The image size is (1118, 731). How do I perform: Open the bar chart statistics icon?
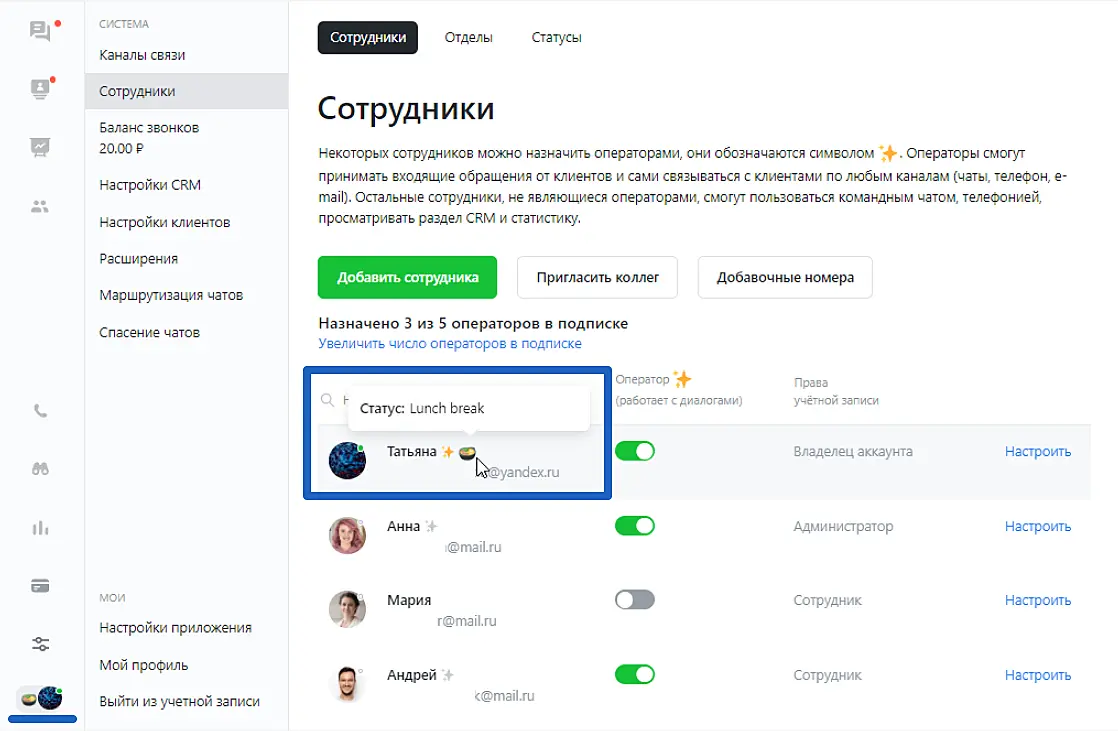pos(40,528)
